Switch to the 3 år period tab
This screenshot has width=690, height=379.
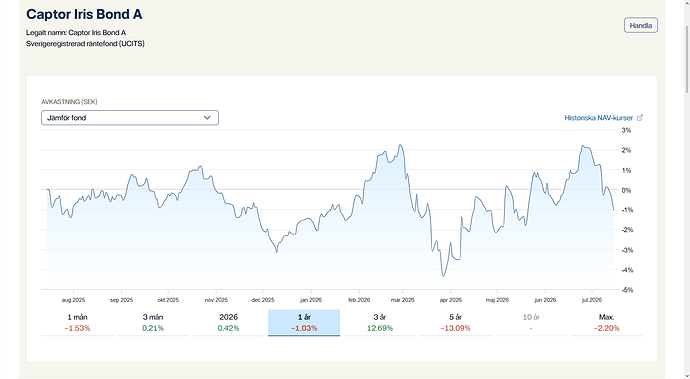point(380,323)
